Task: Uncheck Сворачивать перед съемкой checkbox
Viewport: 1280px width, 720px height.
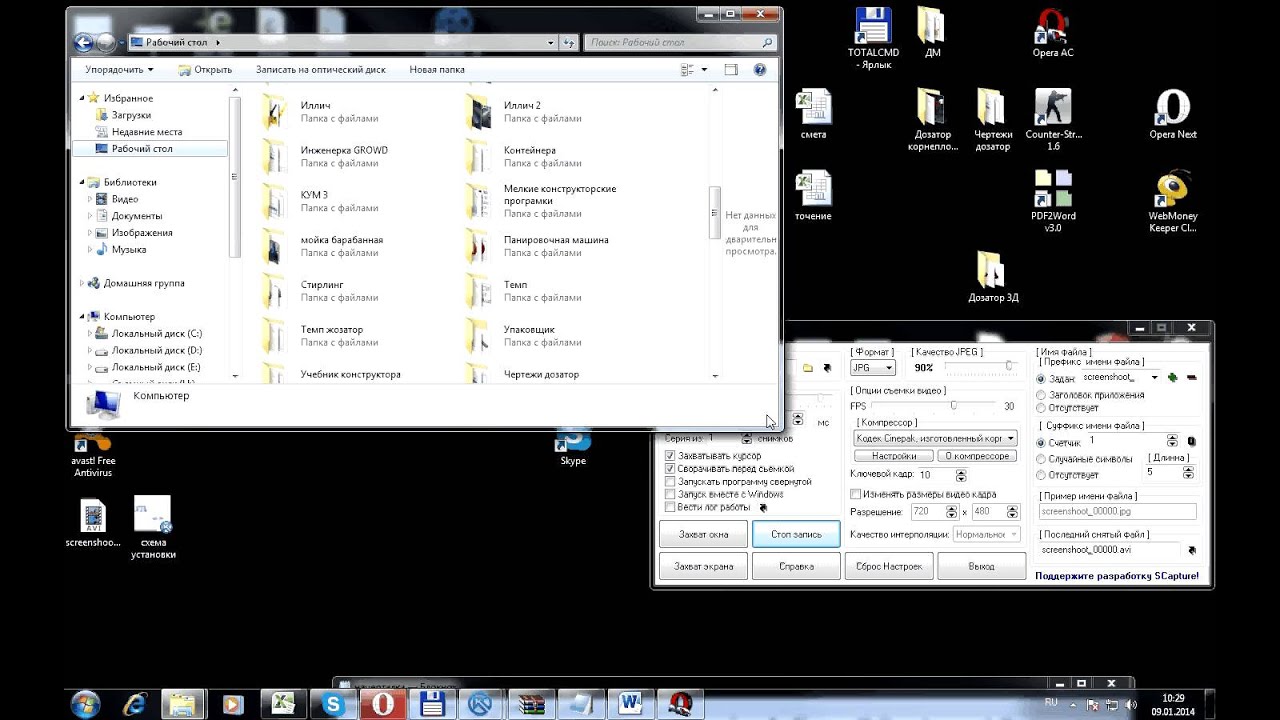Action: [670, 469]
